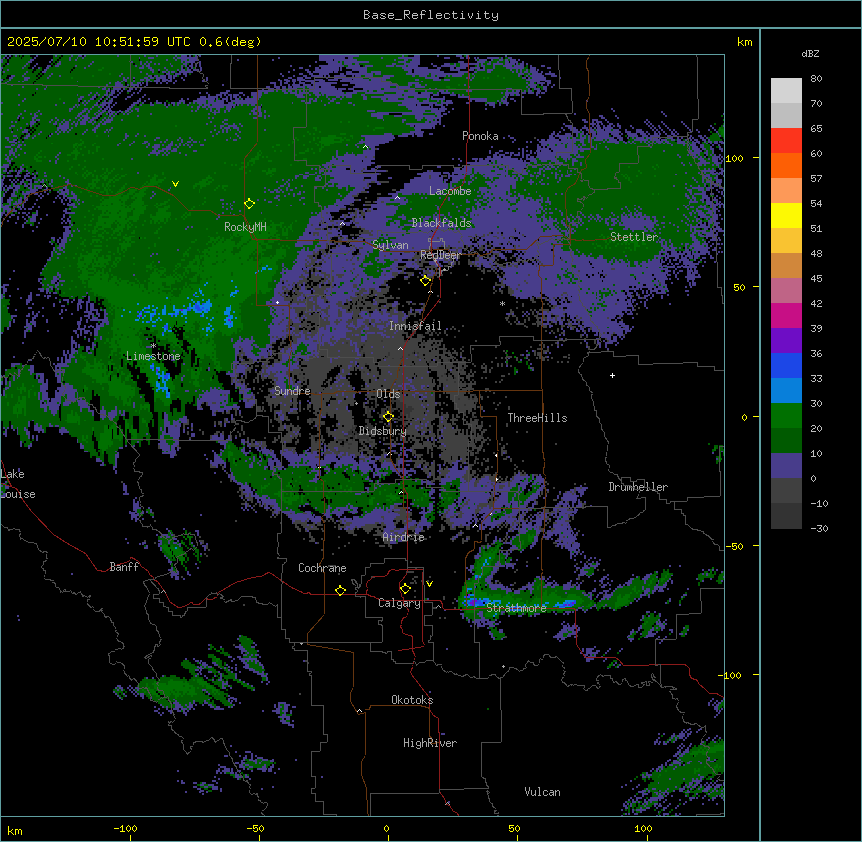The image size is (862, 842).
Task: Select the purple 10 dBZ legend swatch
Action: (786, 466)
